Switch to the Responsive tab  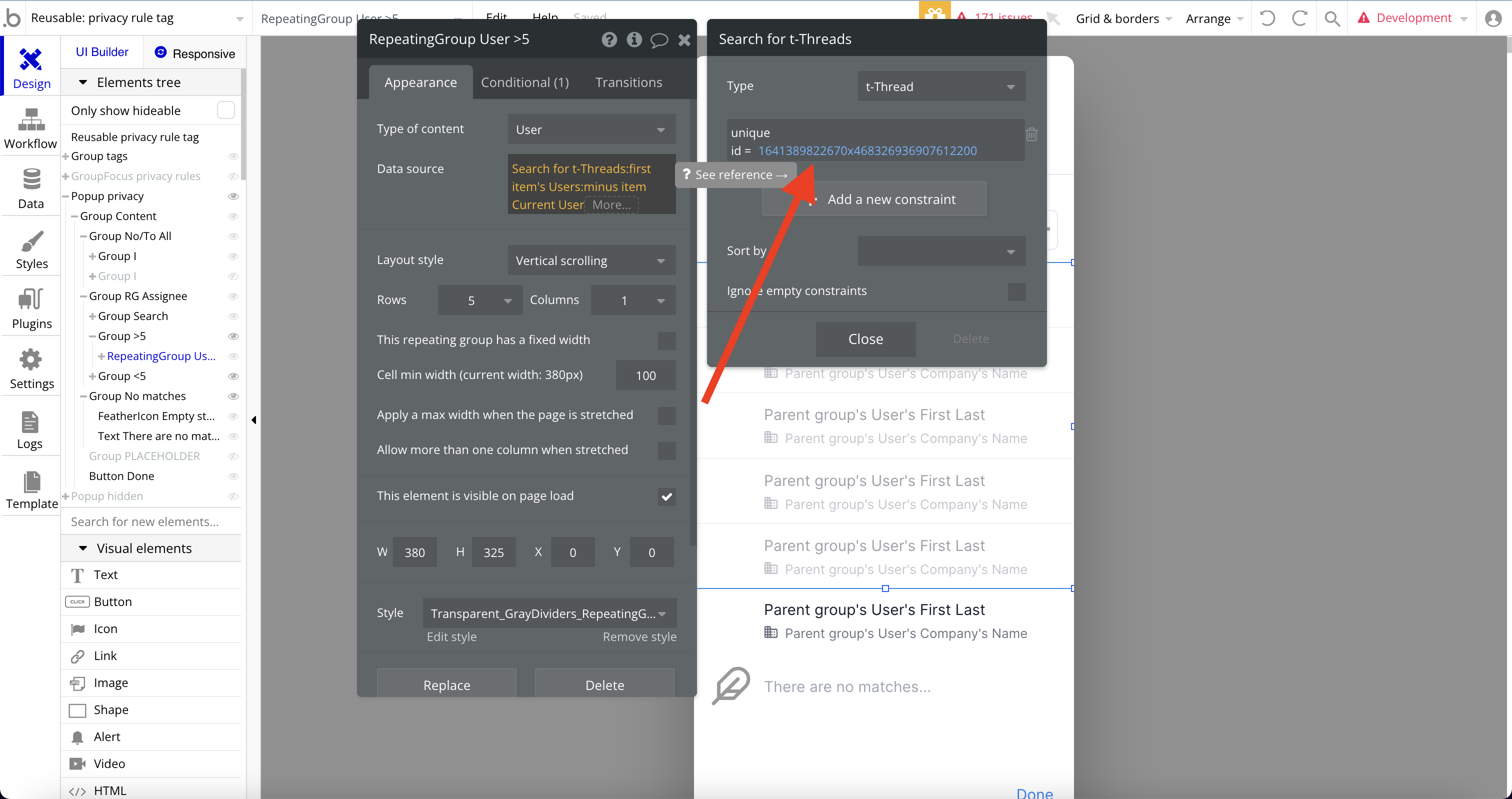tap(195, 53)
